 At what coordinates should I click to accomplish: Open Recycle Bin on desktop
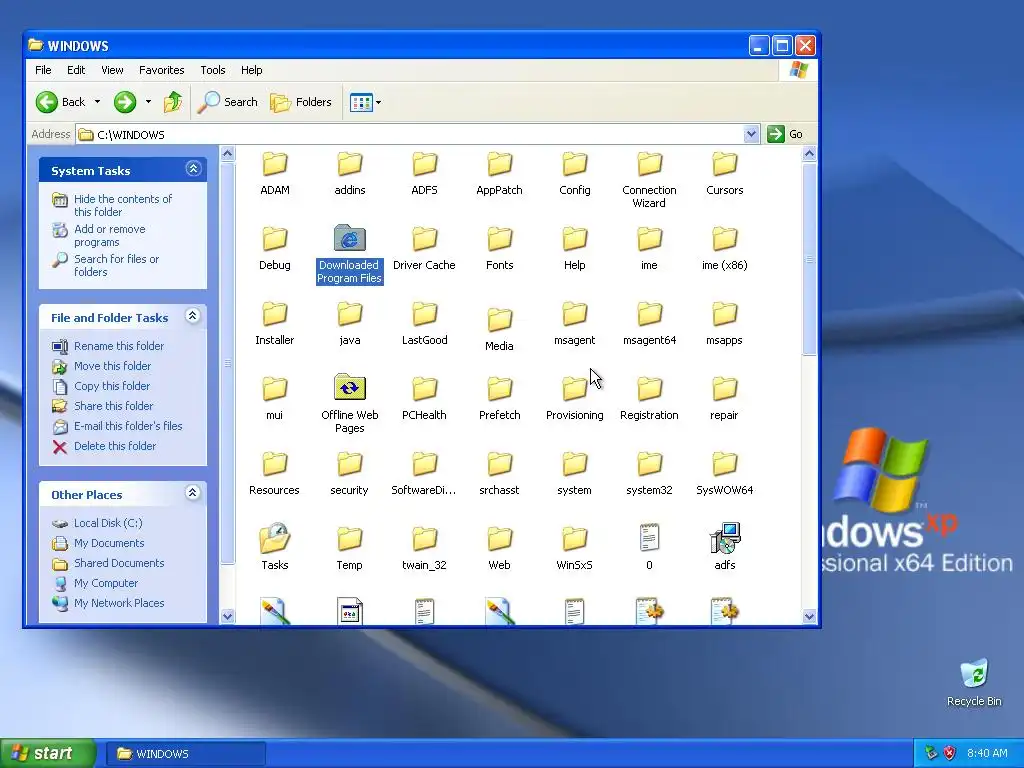[x=974, y=682]
